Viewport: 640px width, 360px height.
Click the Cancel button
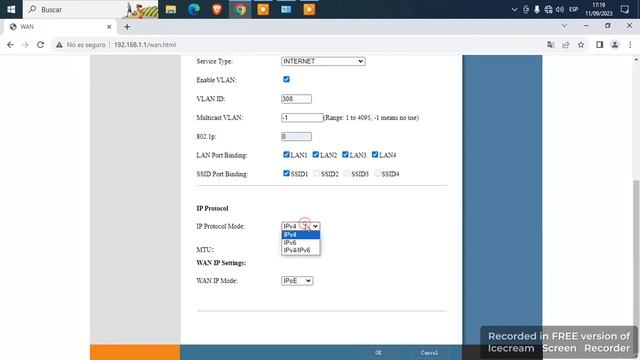(x=429, y=353)
